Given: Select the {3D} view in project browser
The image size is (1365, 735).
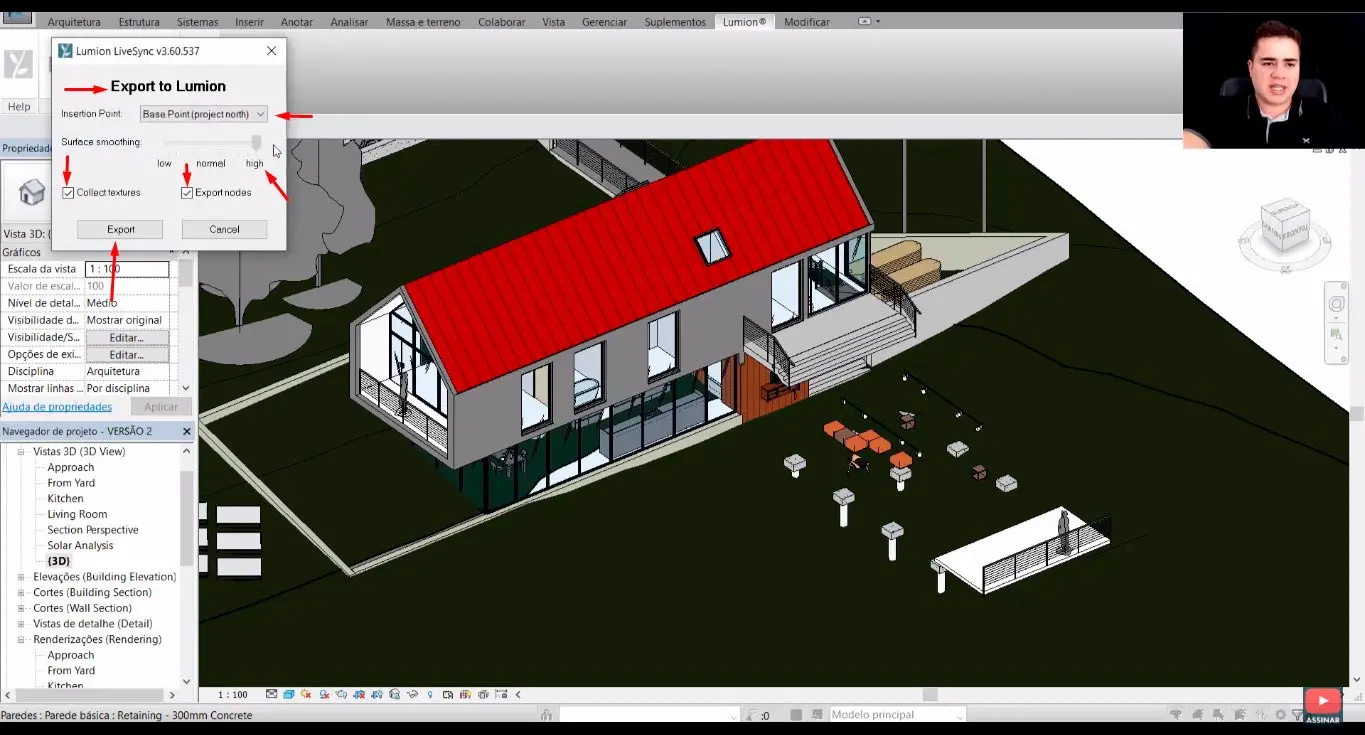Looking at the screenshot, I should tap(59, 561).
